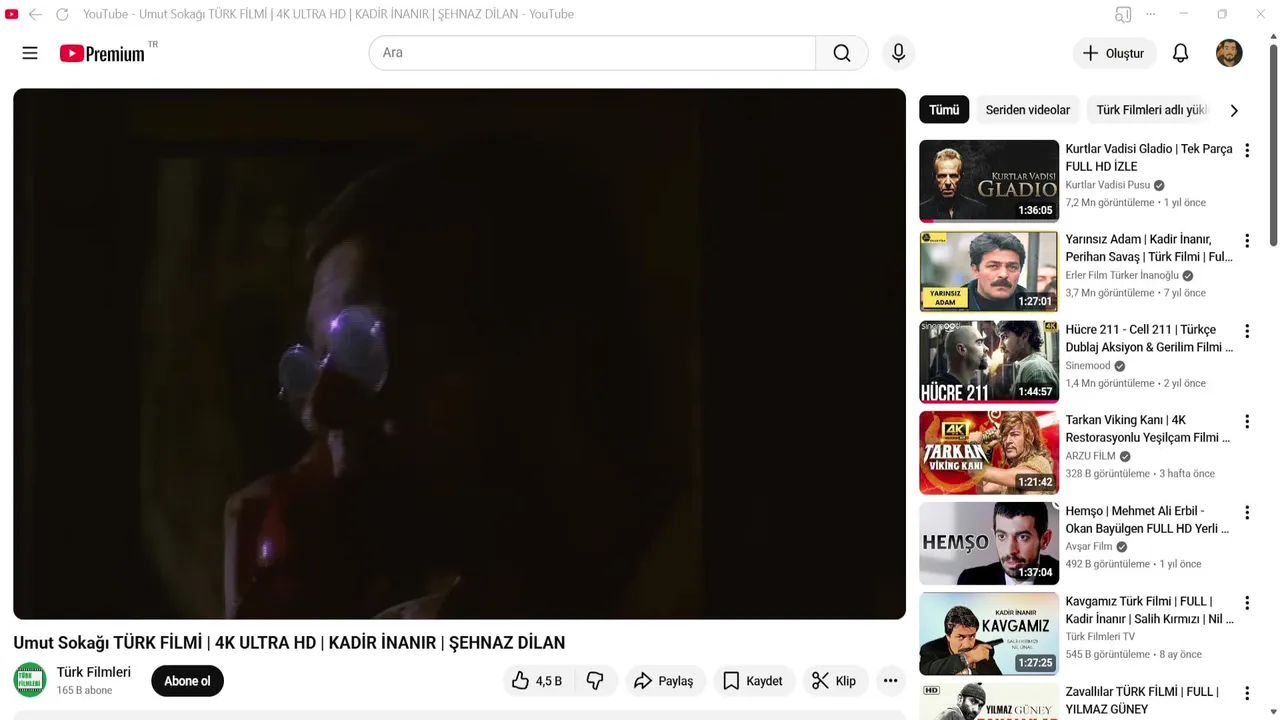Select the Tümü filter chip

coord(944,110)
